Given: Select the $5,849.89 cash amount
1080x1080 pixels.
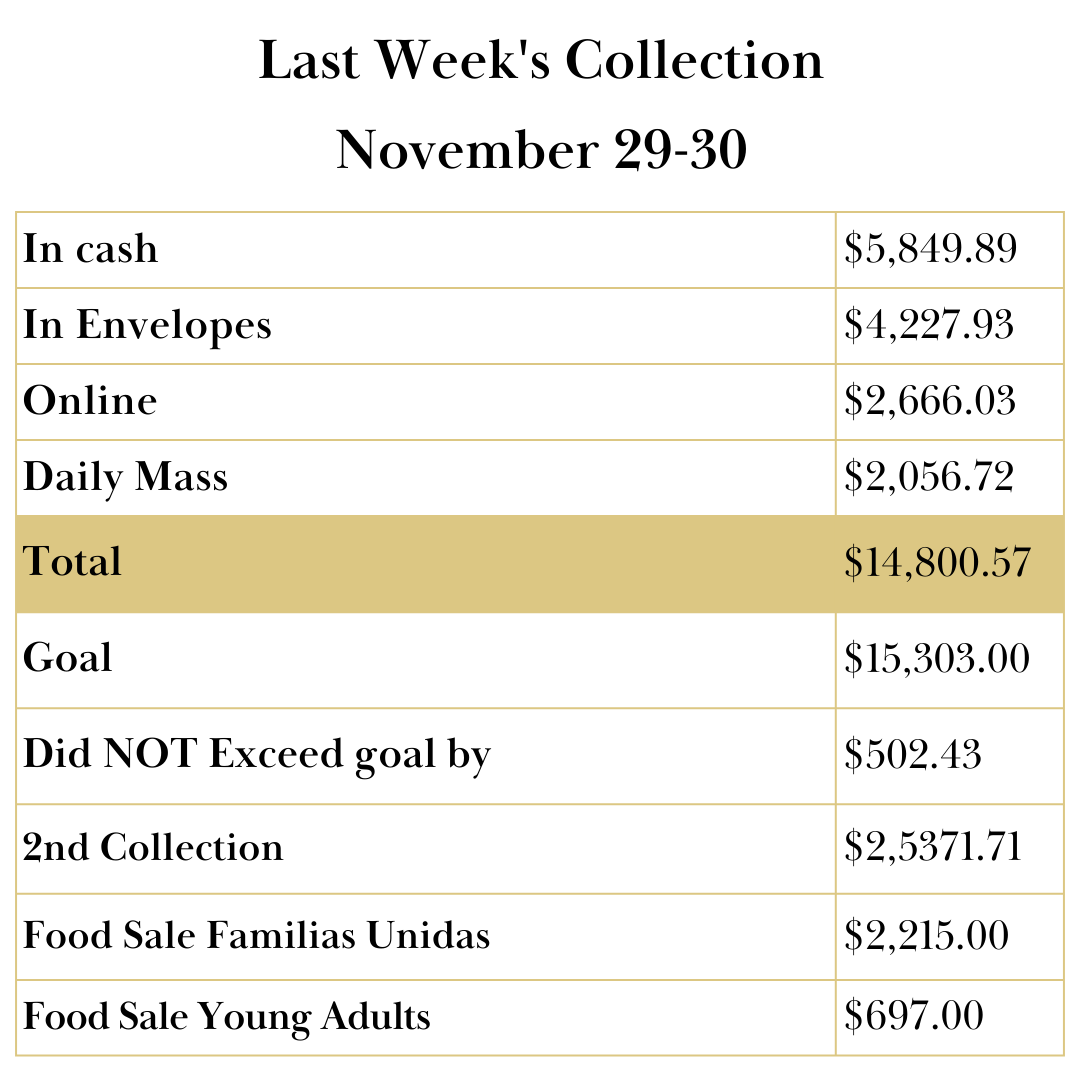Looking at the screenshot, I should click(x=930, y=249).
